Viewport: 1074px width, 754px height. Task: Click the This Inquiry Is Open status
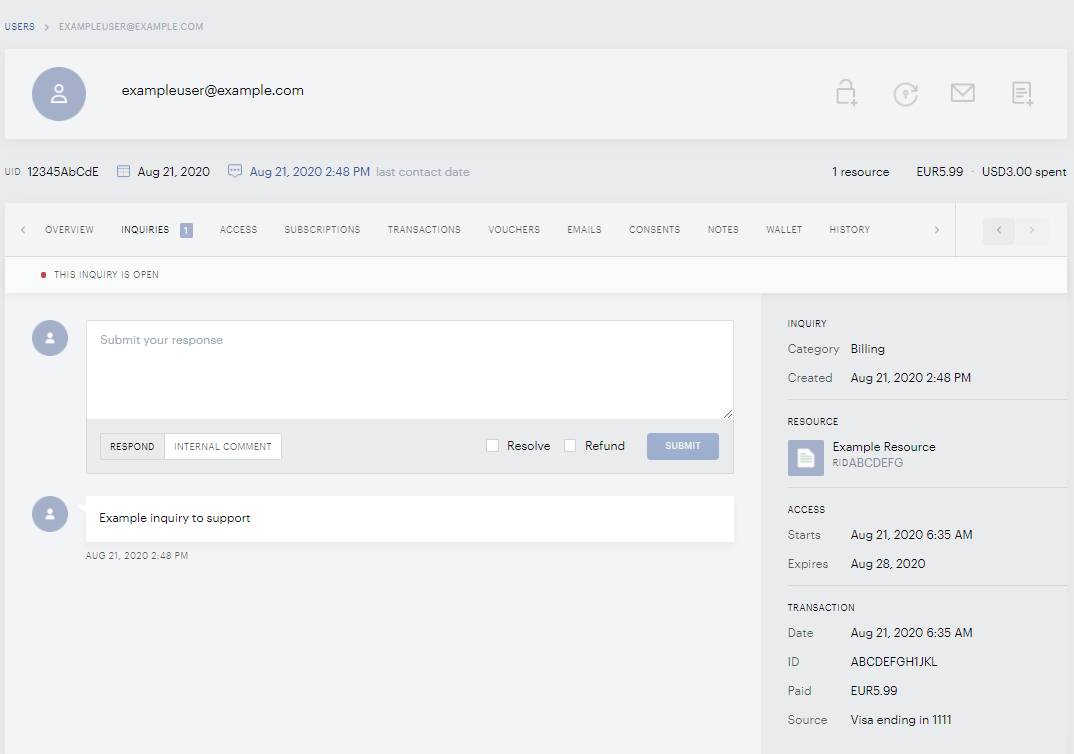tap(106, 275)
